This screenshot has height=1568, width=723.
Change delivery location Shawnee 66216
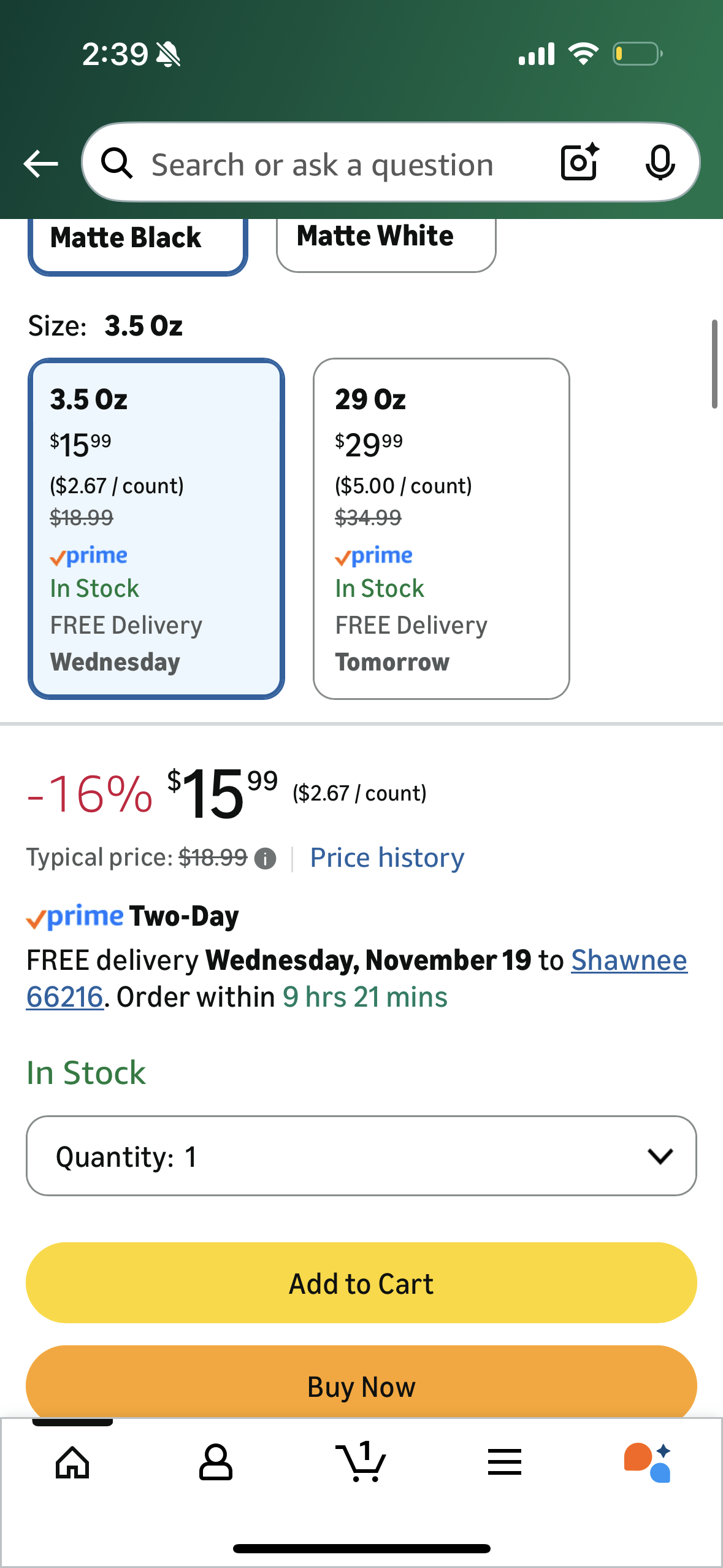pyautogui.click(x=629, y=961)
